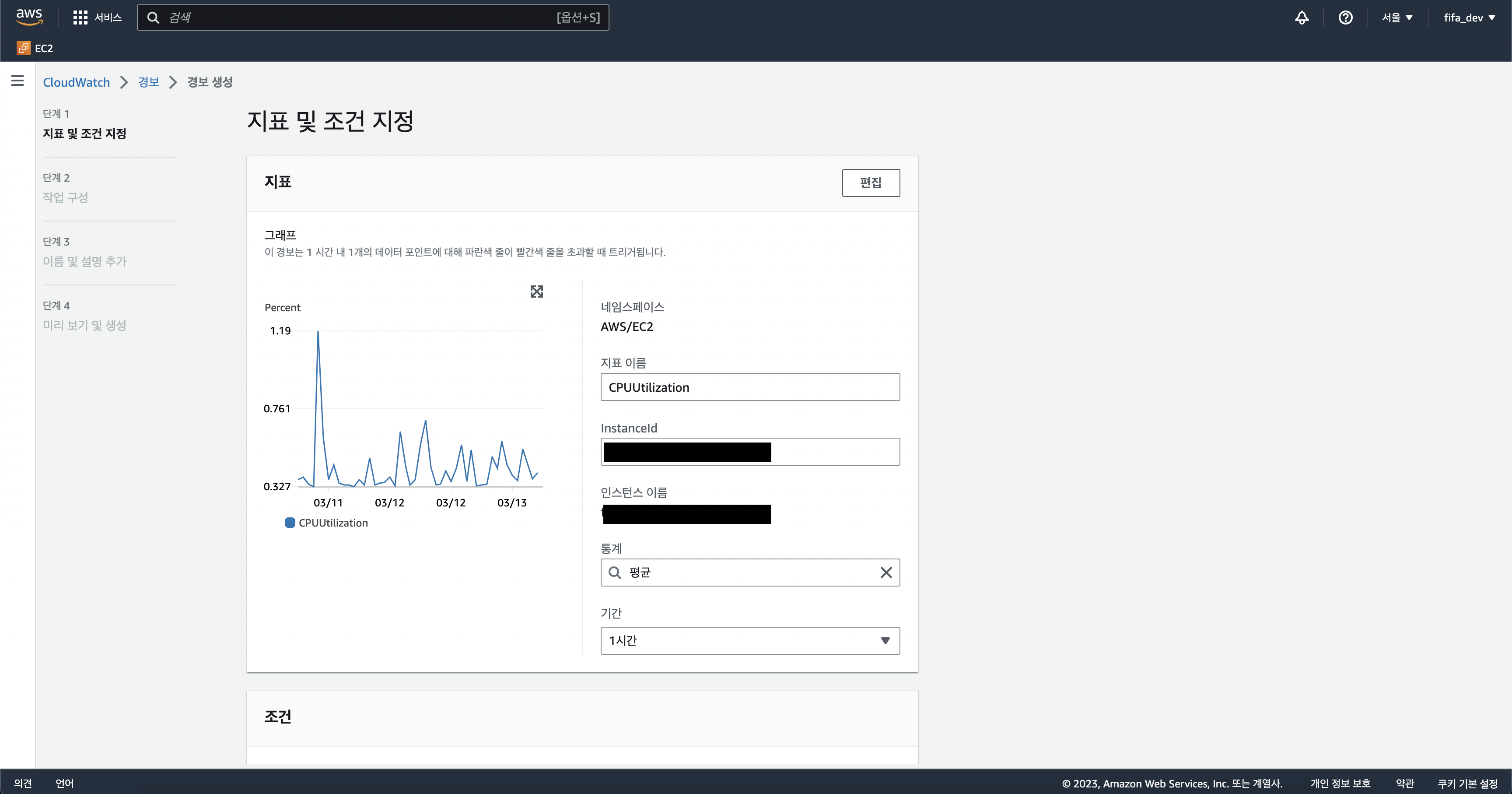Click the EC2 service shortcut icon
Viewport: 1512px width, 794px height.
click(x=24, y=48)
